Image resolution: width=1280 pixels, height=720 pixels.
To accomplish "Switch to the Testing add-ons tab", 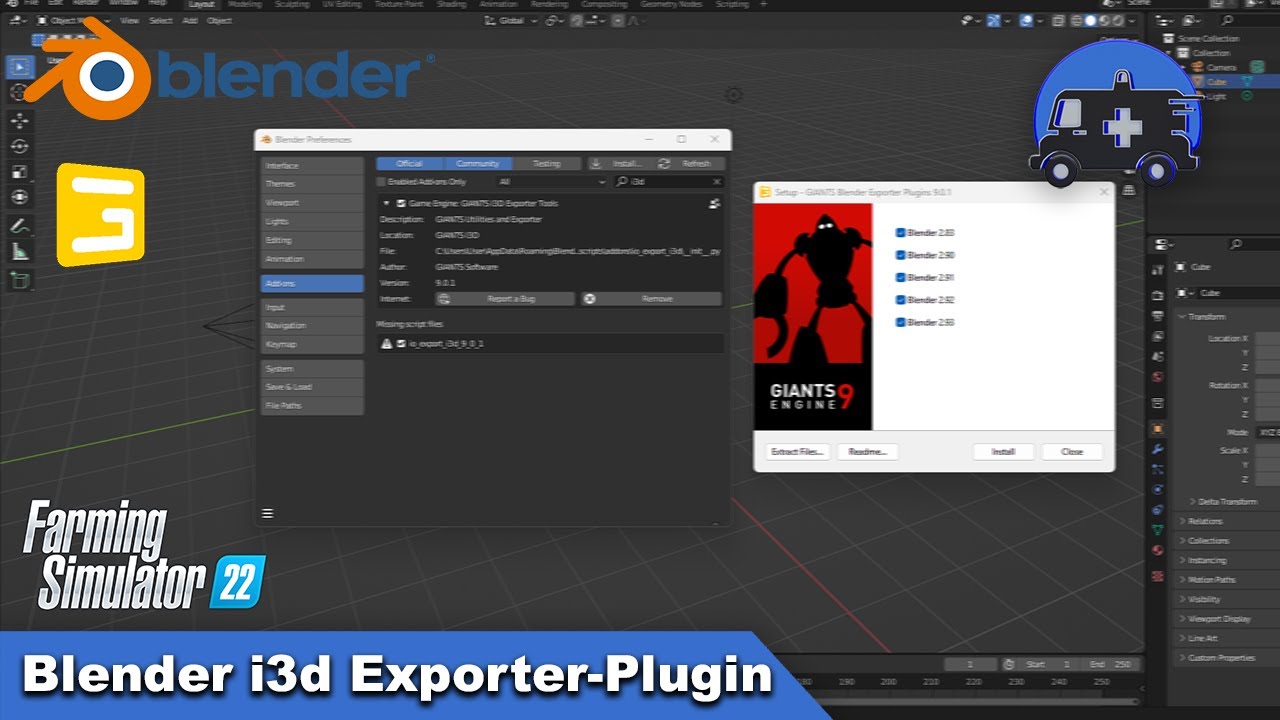I will 546,163.
